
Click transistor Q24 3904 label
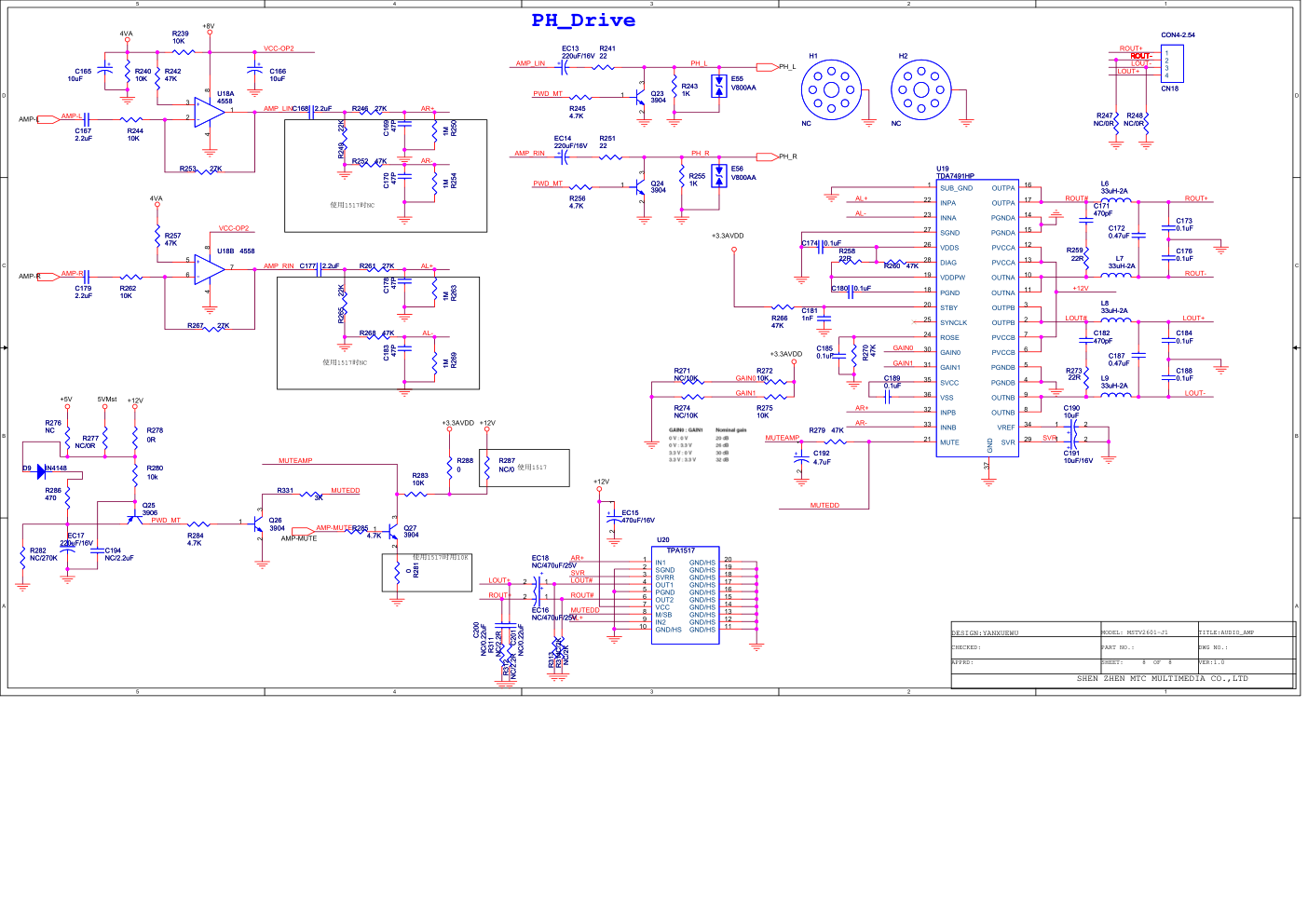[658, 186]
